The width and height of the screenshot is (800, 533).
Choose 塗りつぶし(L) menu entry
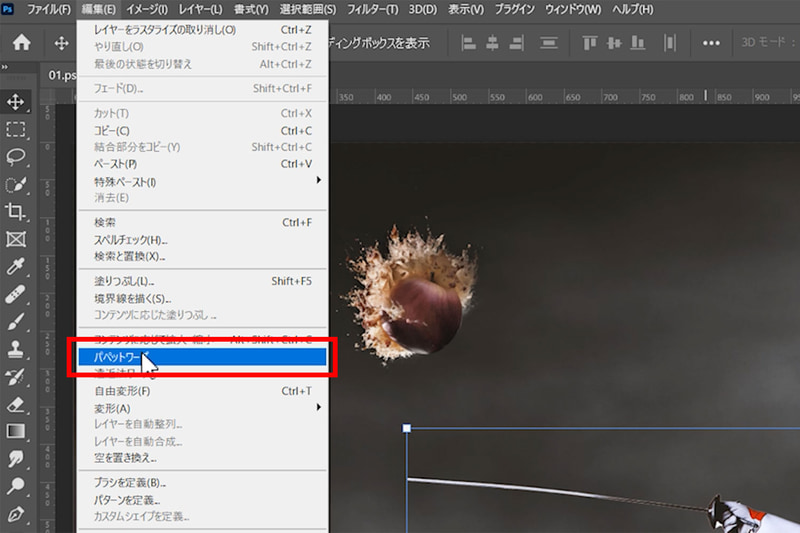pos(202,281)
